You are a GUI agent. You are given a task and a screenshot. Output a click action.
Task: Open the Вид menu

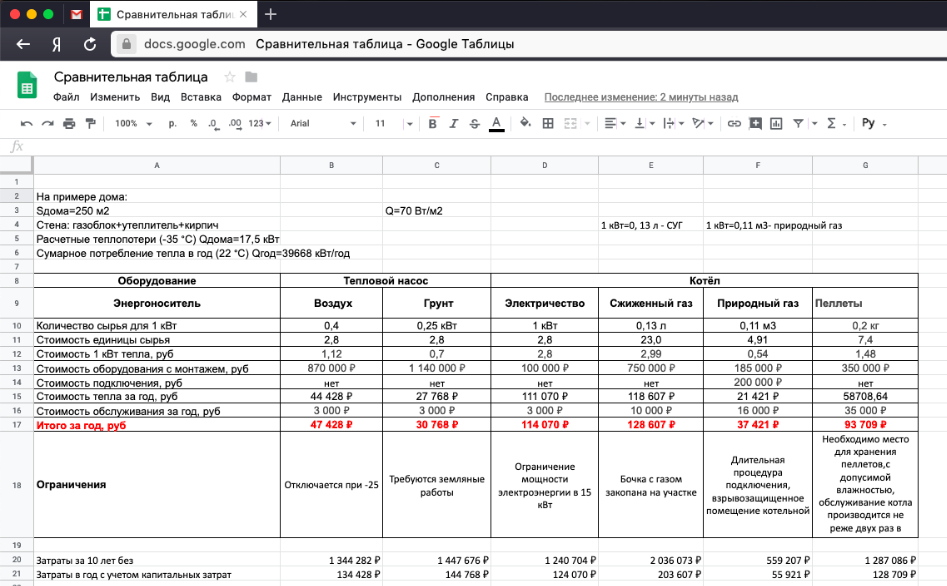[x=160, y=97]
